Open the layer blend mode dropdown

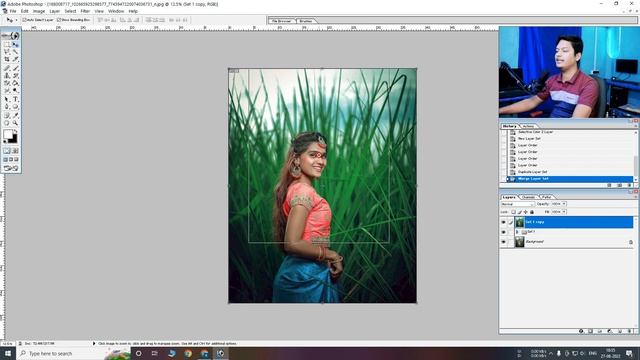coord(518,204)
